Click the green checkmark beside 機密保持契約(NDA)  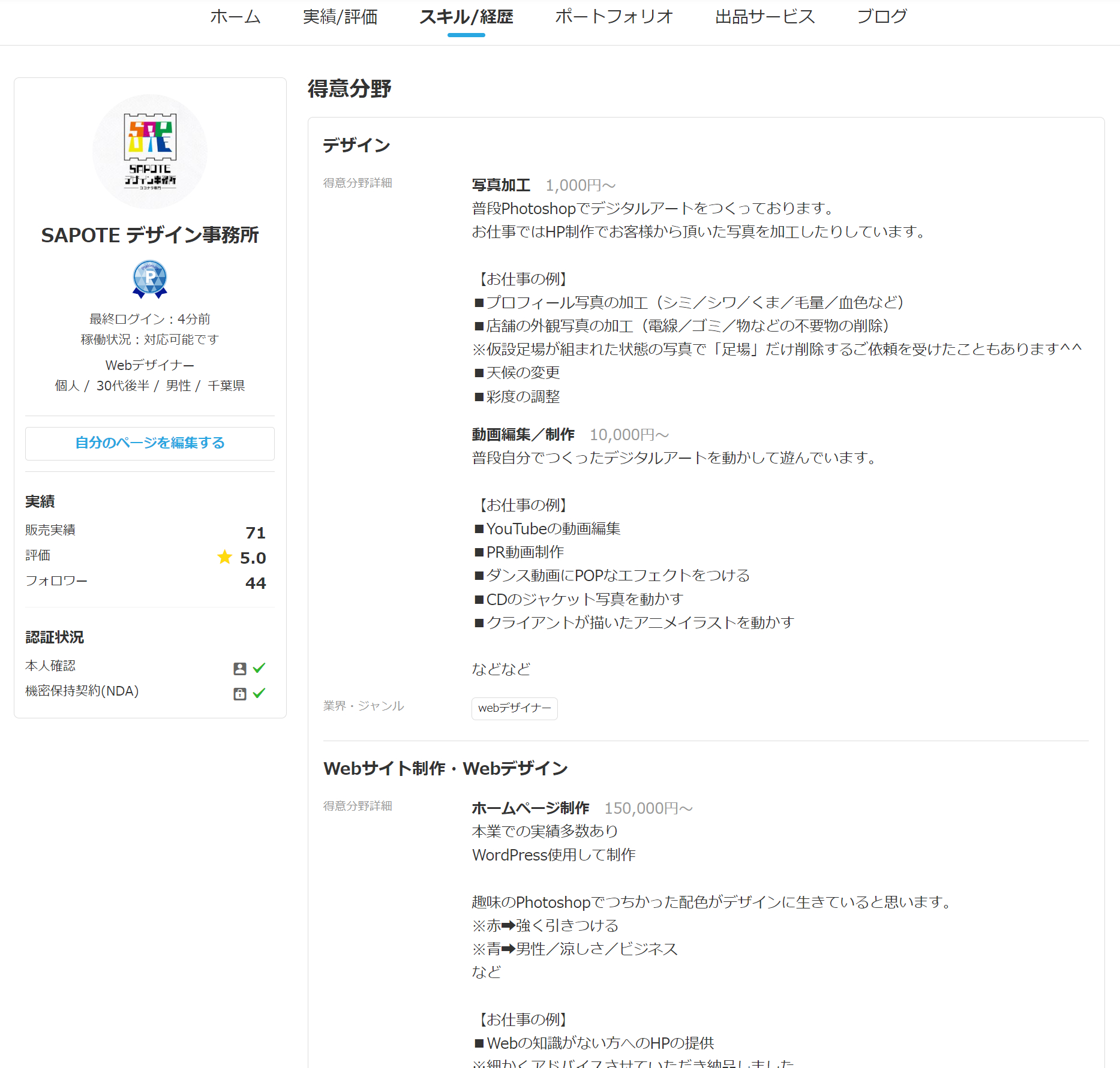259,693
